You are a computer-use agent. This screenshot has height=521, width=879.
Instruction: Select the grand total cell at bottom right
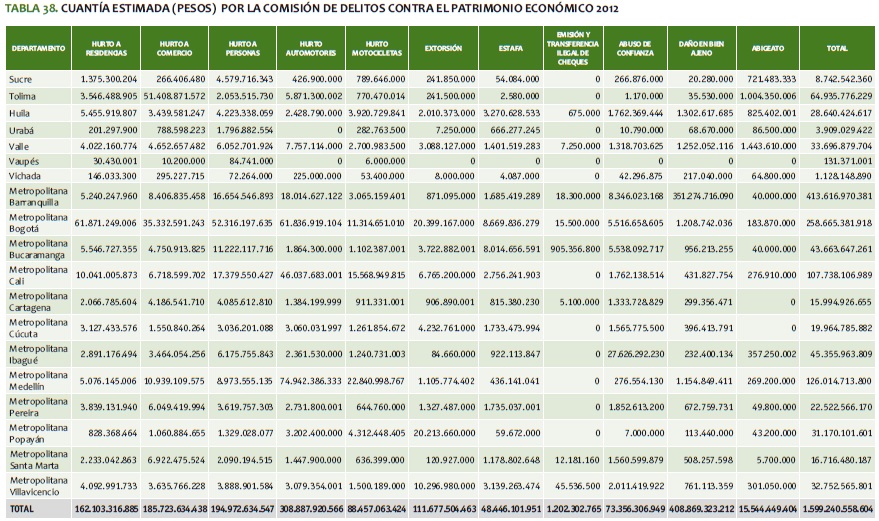(841, 510)
